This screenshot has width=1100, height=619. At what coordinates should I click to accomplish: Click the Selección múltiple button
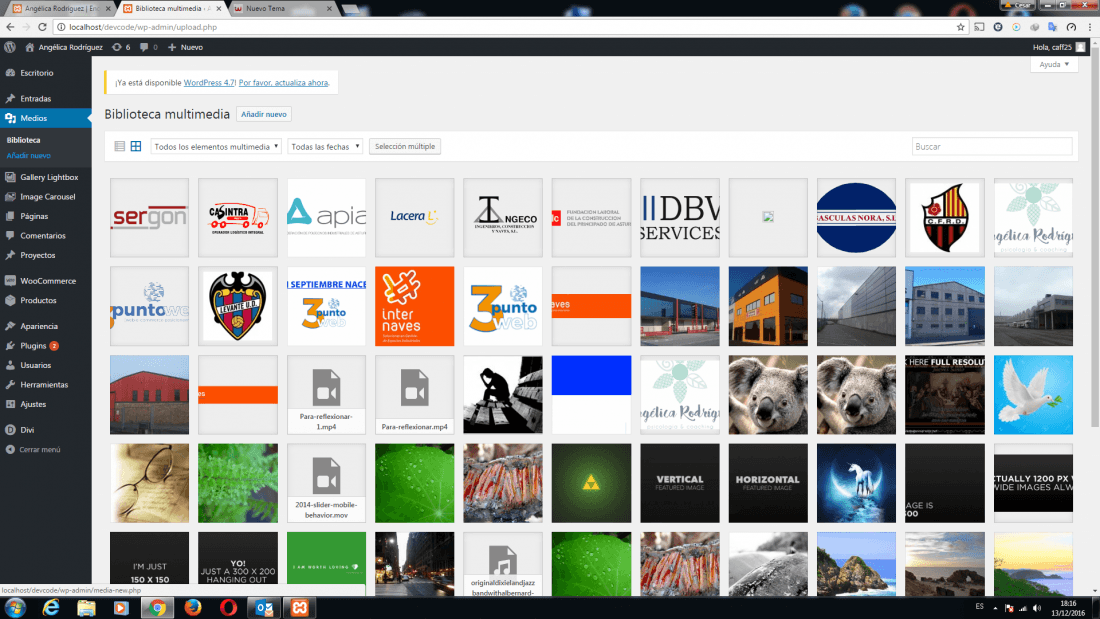pos(405,147)
